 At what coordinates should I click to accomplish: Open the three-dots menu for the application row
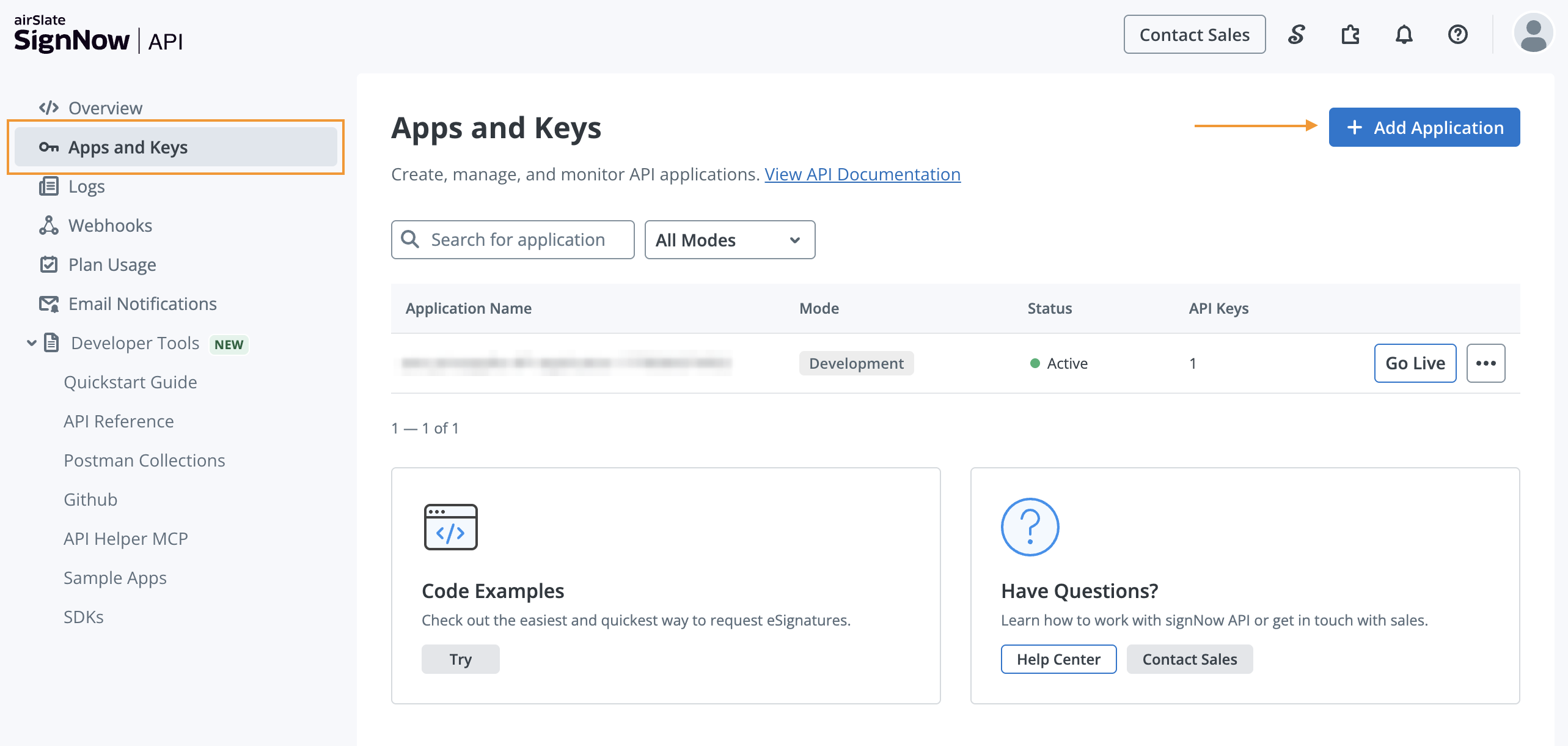click(1486, 363)
